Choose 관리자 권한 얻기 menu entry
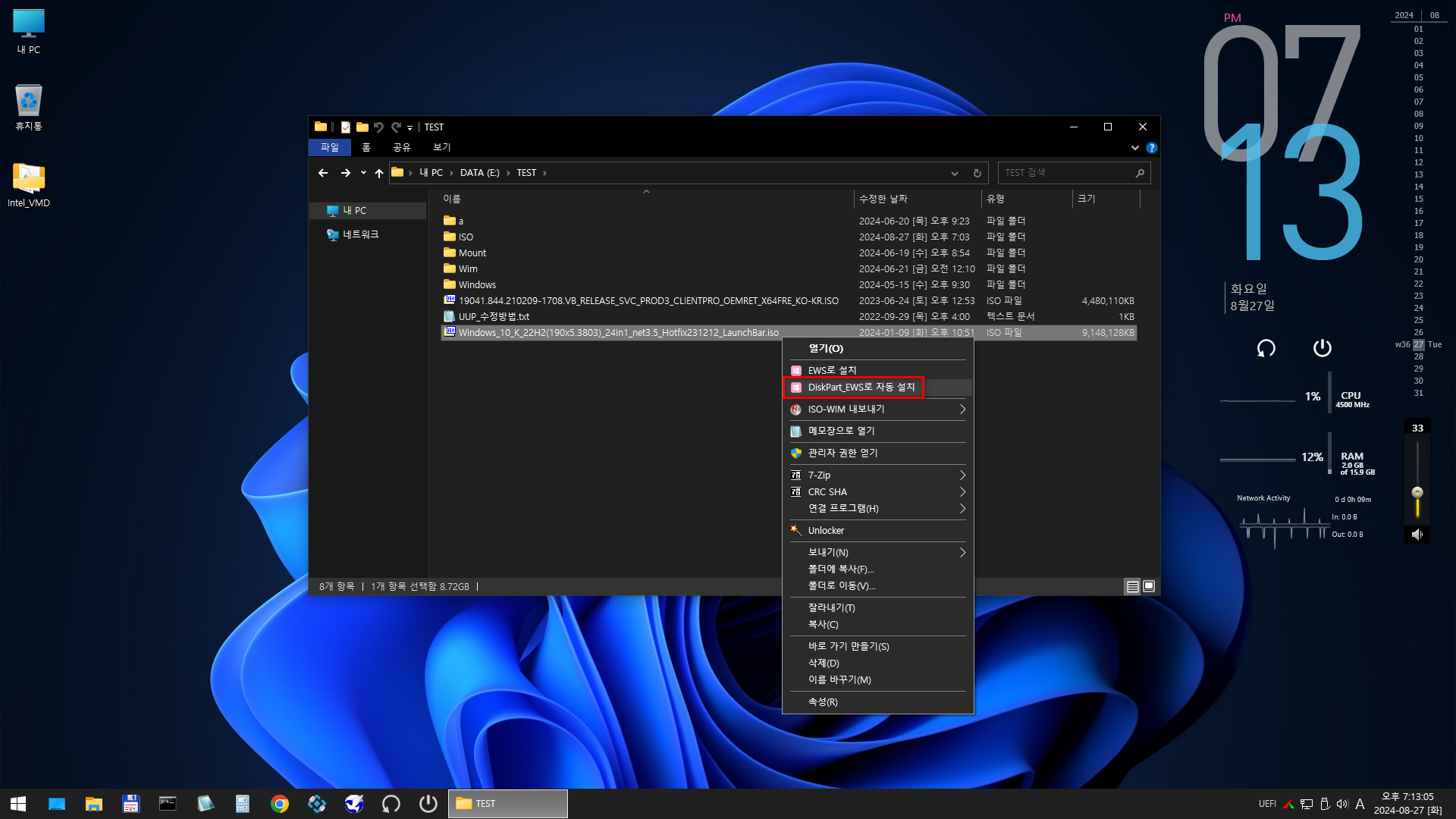Image resolution: width=1456 pixels, height=819 pixels. pyautogui.click(x=878, y=453)
